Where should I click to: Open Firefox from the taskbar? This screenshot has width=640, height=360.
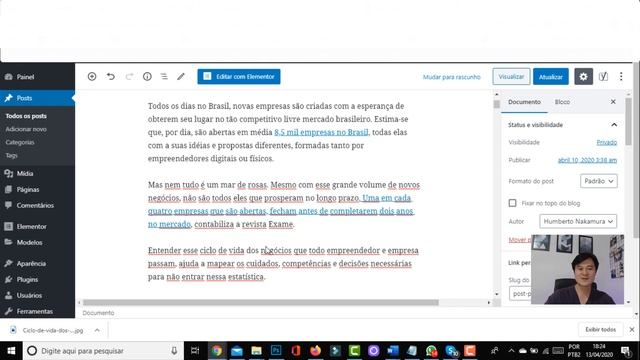click(x=316, y=351)
